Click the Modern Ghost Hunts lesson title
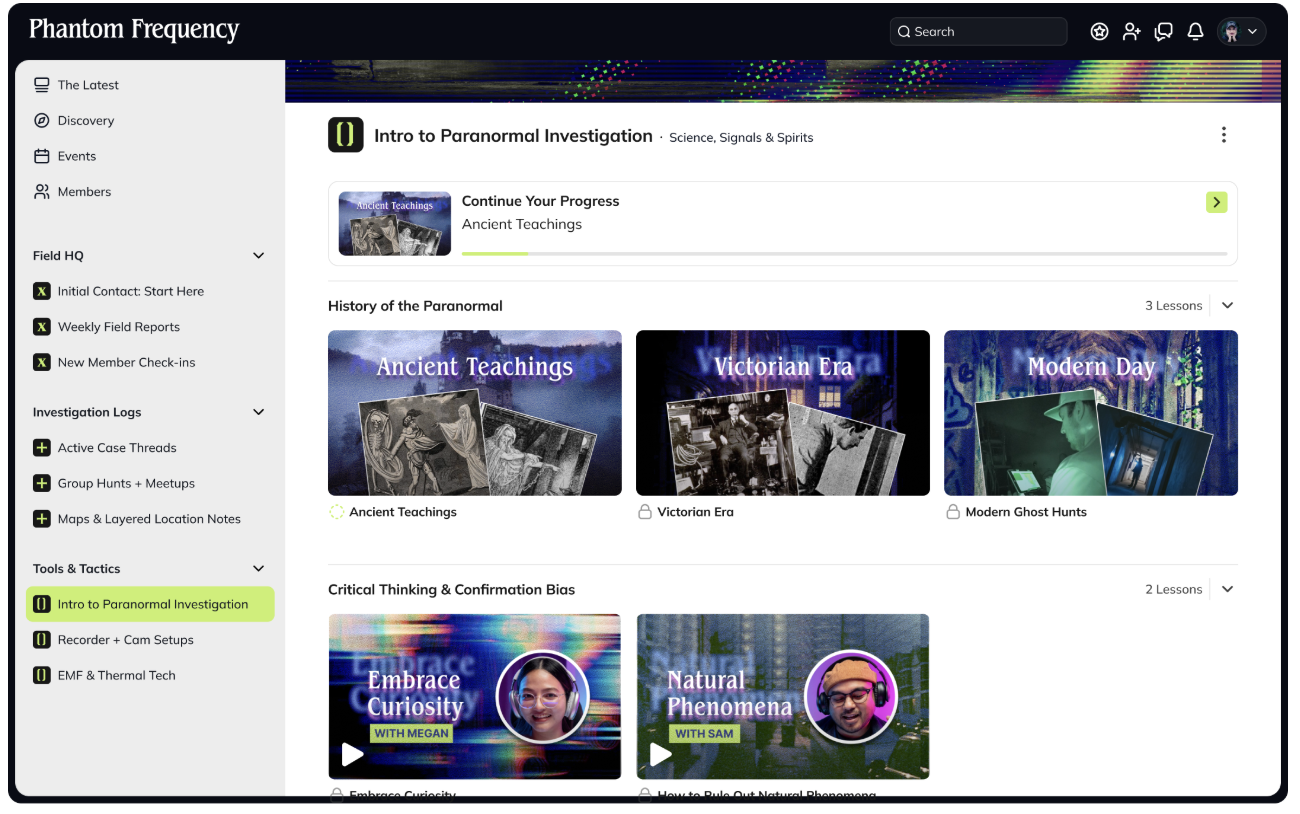Viewport: 1300px width, 814px height. pos(1026,512)
